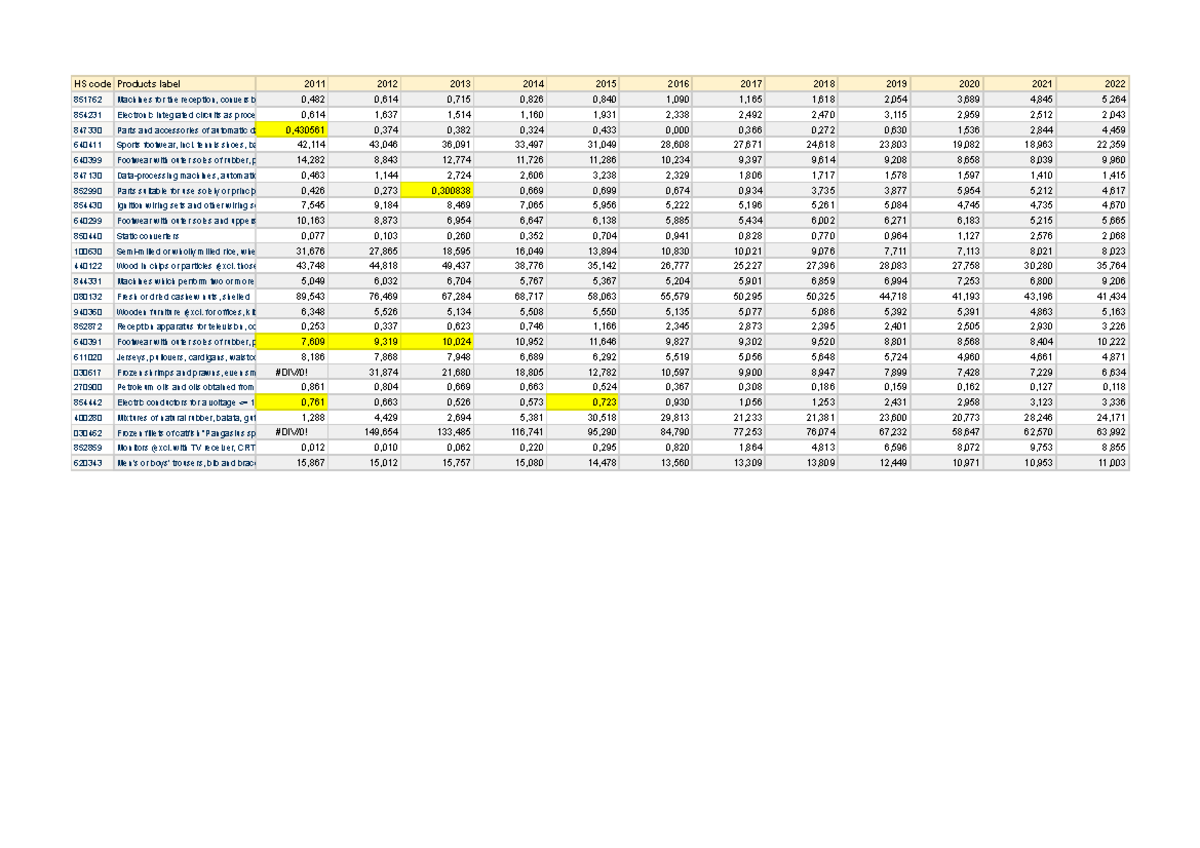This screenshot has width=1200, height=848.
Task: Click the 'Sports footwear' product label cell
Action: pyautogui.click(x=185, y=145)
